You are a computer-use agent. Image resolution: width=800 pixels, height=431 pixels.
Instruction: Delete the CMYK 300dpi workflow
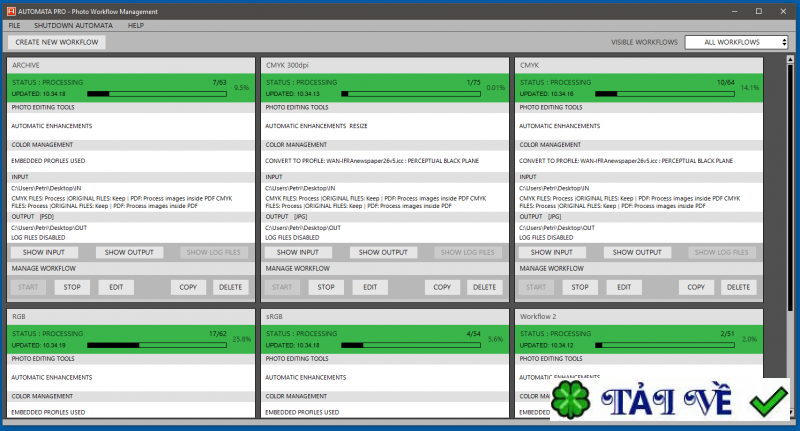[x=485, y=287]
